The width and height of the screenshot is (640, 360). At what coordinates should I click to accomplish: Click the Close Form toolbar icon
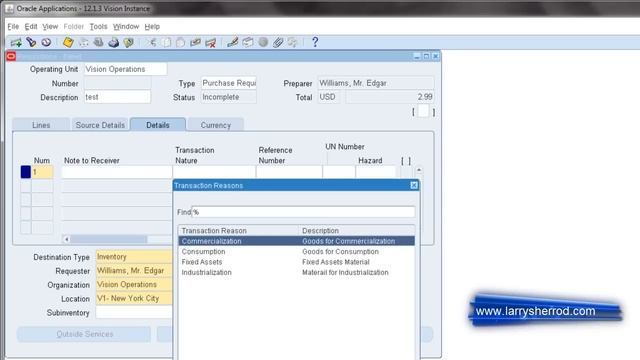pos(129,42)
